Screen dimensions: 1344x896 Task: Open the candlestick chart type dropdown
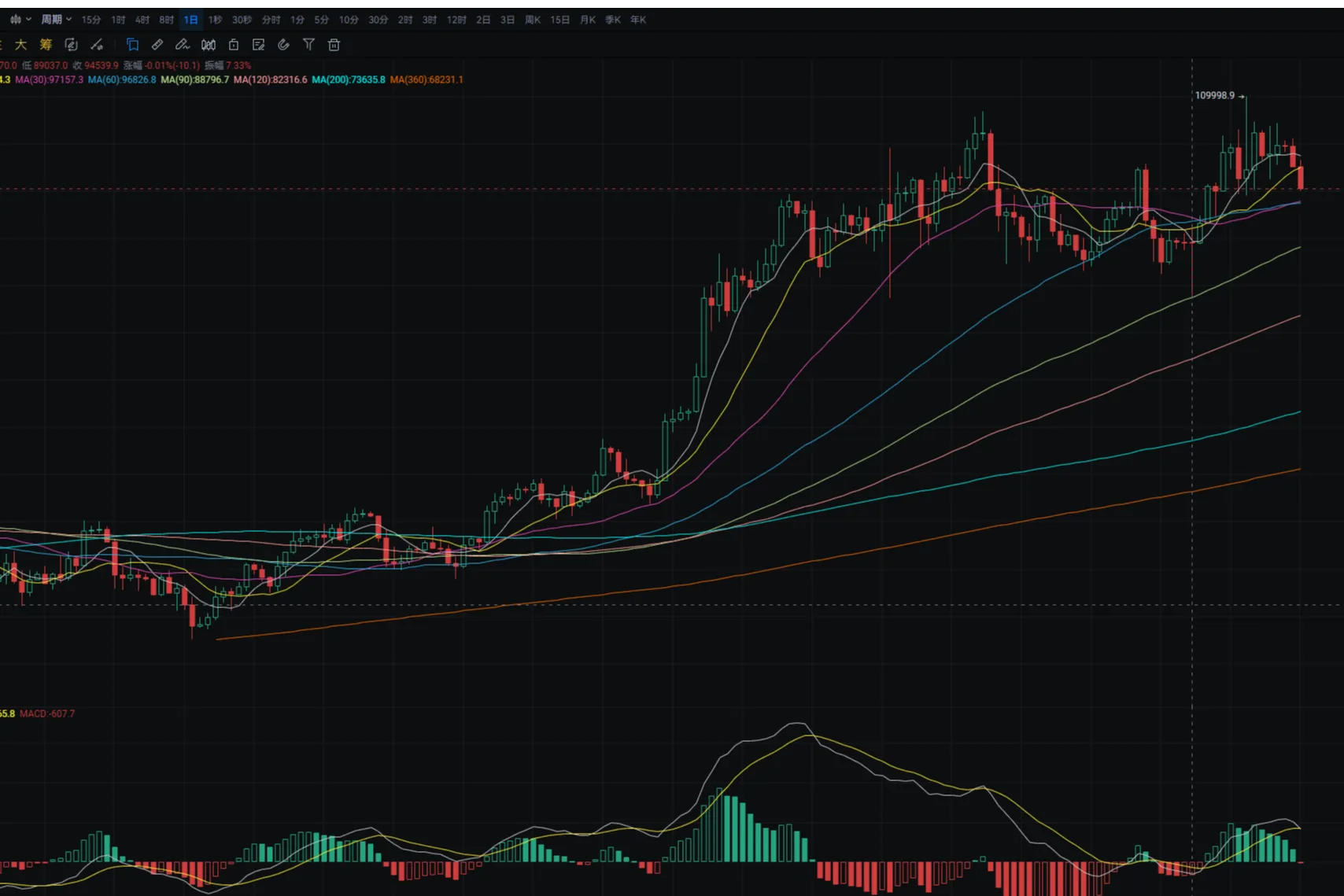[x=20, y=20]
